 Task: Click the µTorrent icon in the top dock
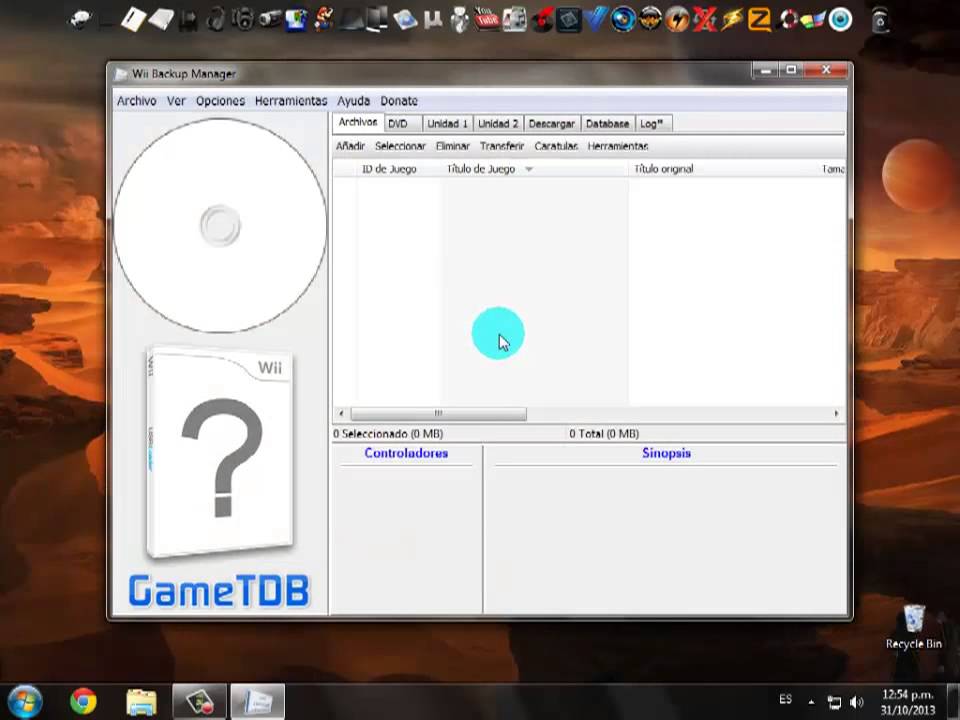[x=432, y=20]
